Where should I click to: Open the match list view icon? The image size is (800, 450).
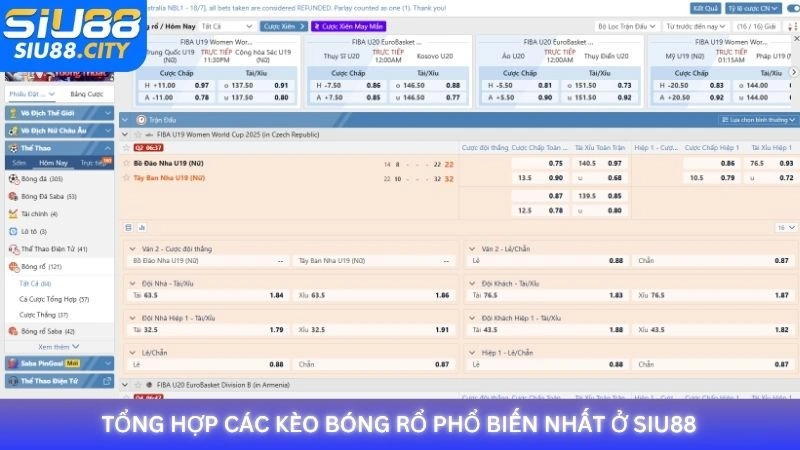[x=129, y=228]
